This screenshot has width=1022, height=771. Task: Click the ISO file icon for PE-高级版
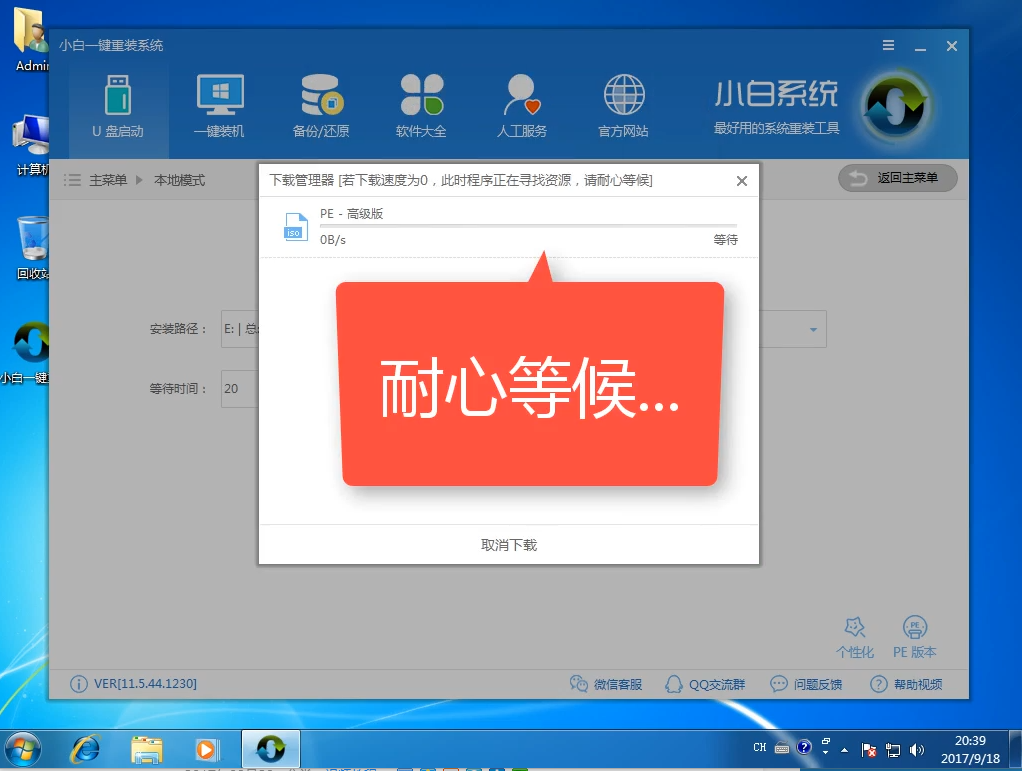294,227
